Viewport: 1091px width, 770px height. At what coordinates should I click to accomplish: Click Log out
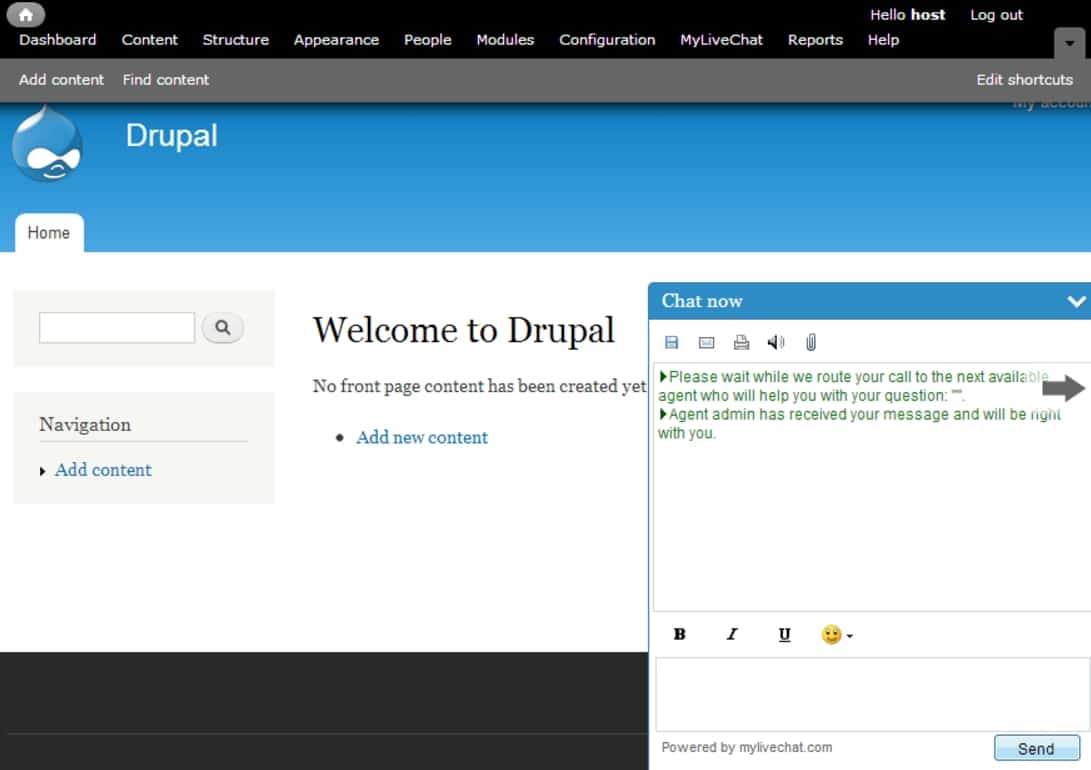point(996,15)
